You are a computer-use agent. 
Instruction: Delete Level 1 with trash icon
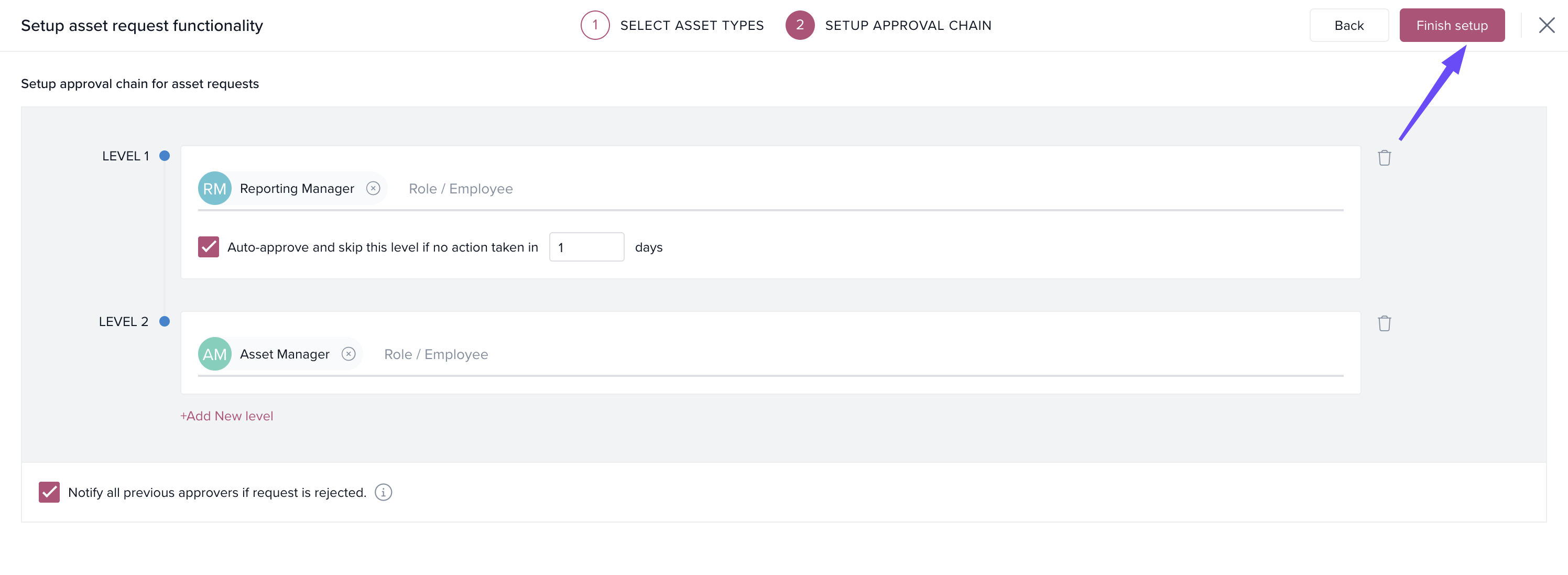(1384, 158)
